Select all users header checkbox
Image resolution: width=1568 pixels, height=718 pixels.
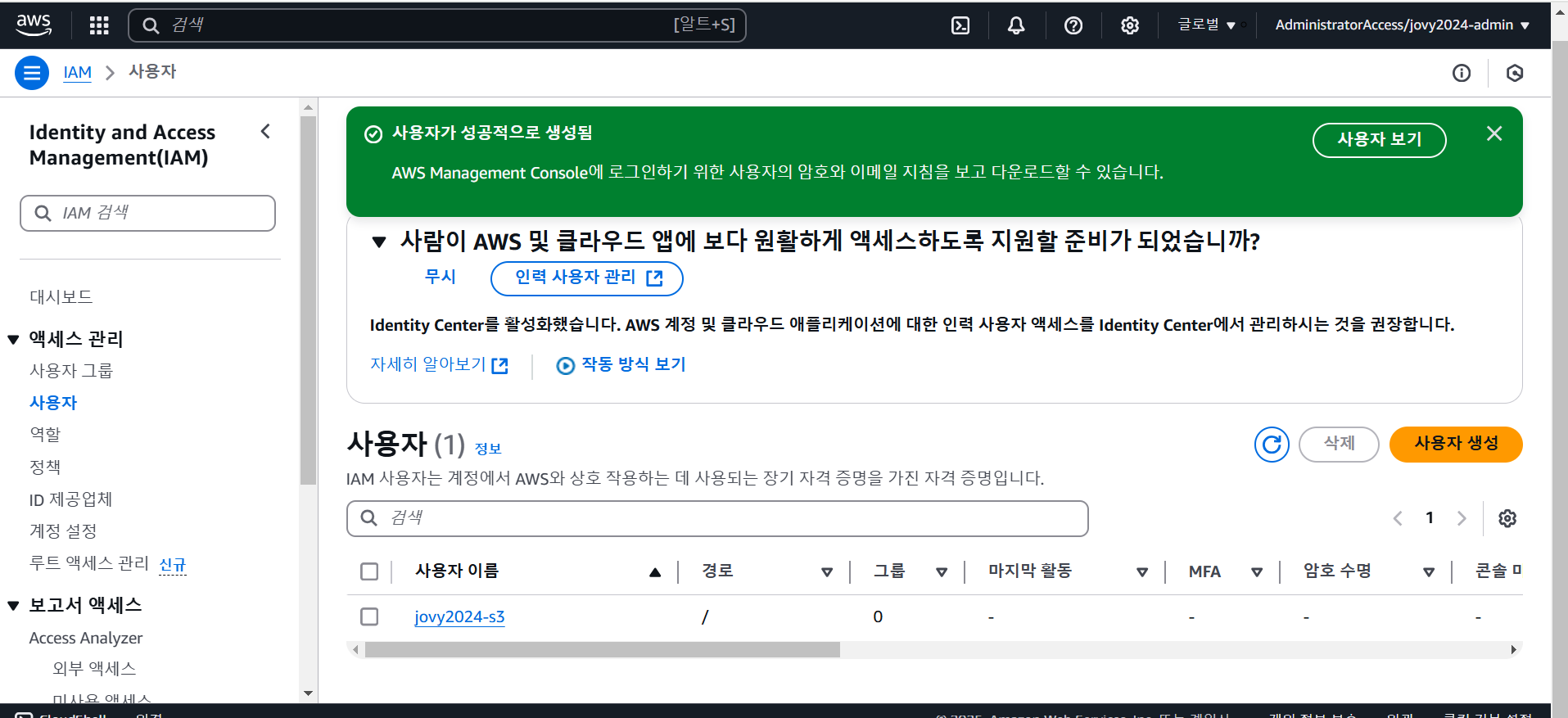tap(369, 571)
